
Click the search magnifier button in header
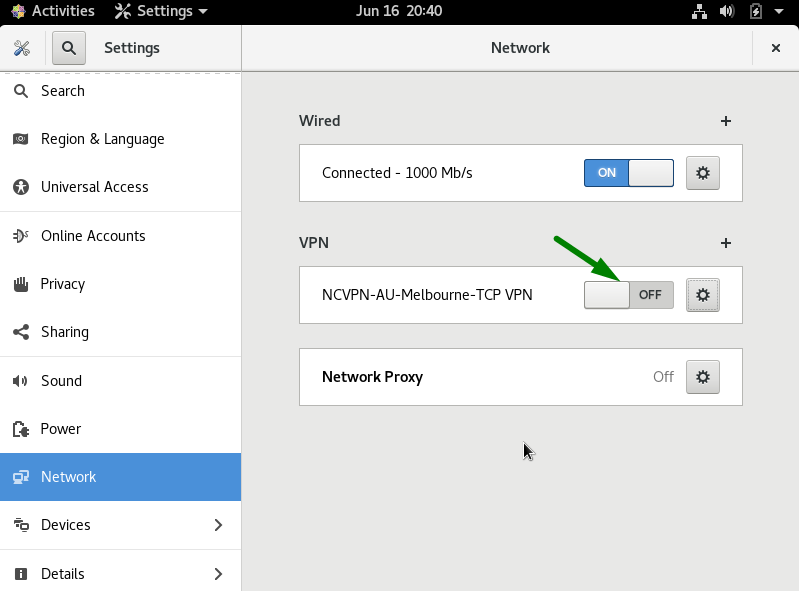click(69, 48)
